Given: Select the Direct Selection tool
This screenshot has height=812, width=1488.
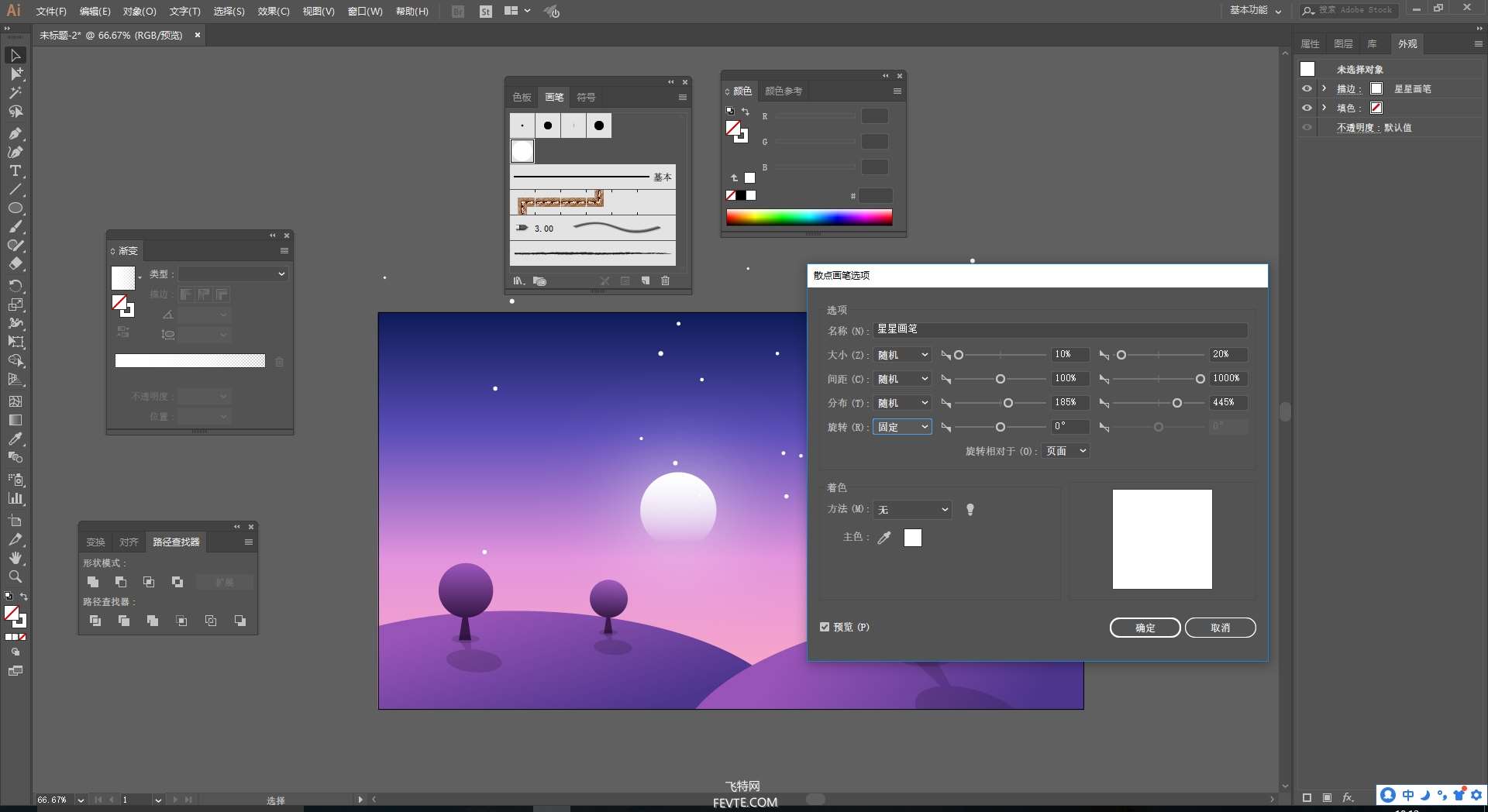Looking at the screenshot, I should click(x=15, y=74).
